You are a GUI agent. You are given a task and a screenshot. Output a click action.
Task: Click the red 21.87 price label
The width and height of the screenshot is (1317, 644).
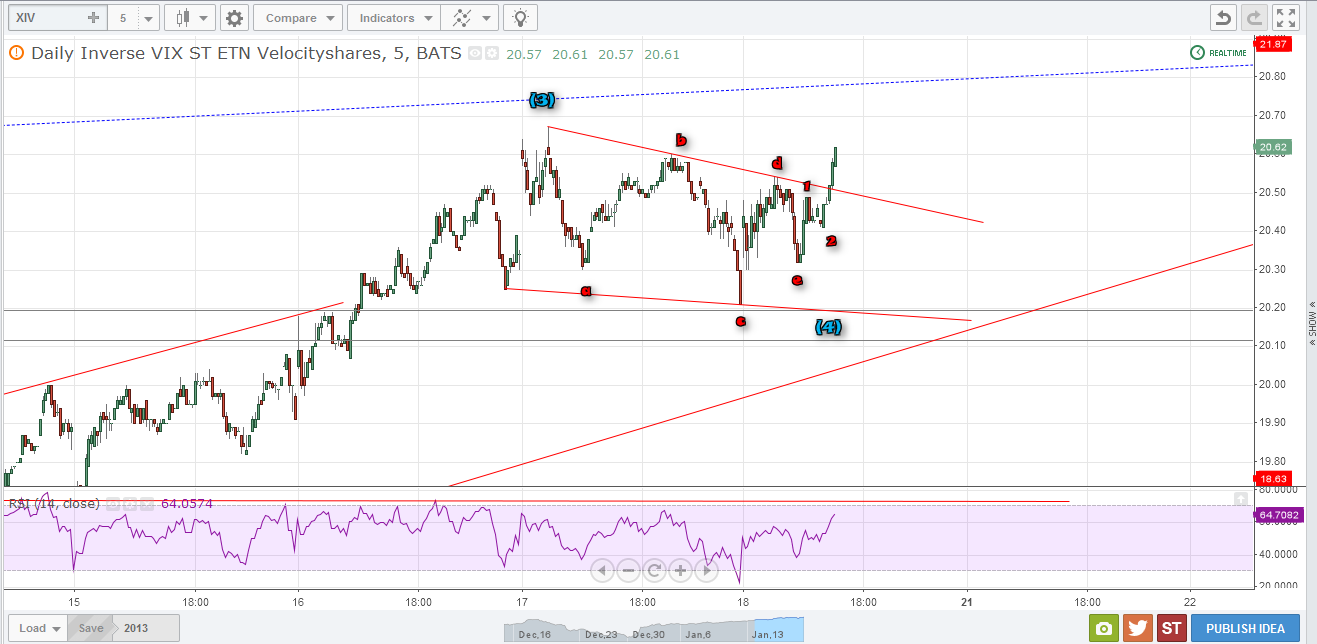tap(1275, 45)
